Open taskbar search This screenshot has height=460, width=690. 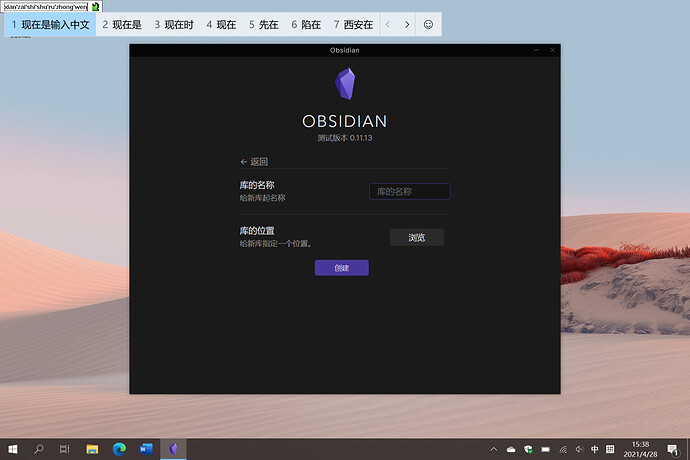click(x=39, y=449)
